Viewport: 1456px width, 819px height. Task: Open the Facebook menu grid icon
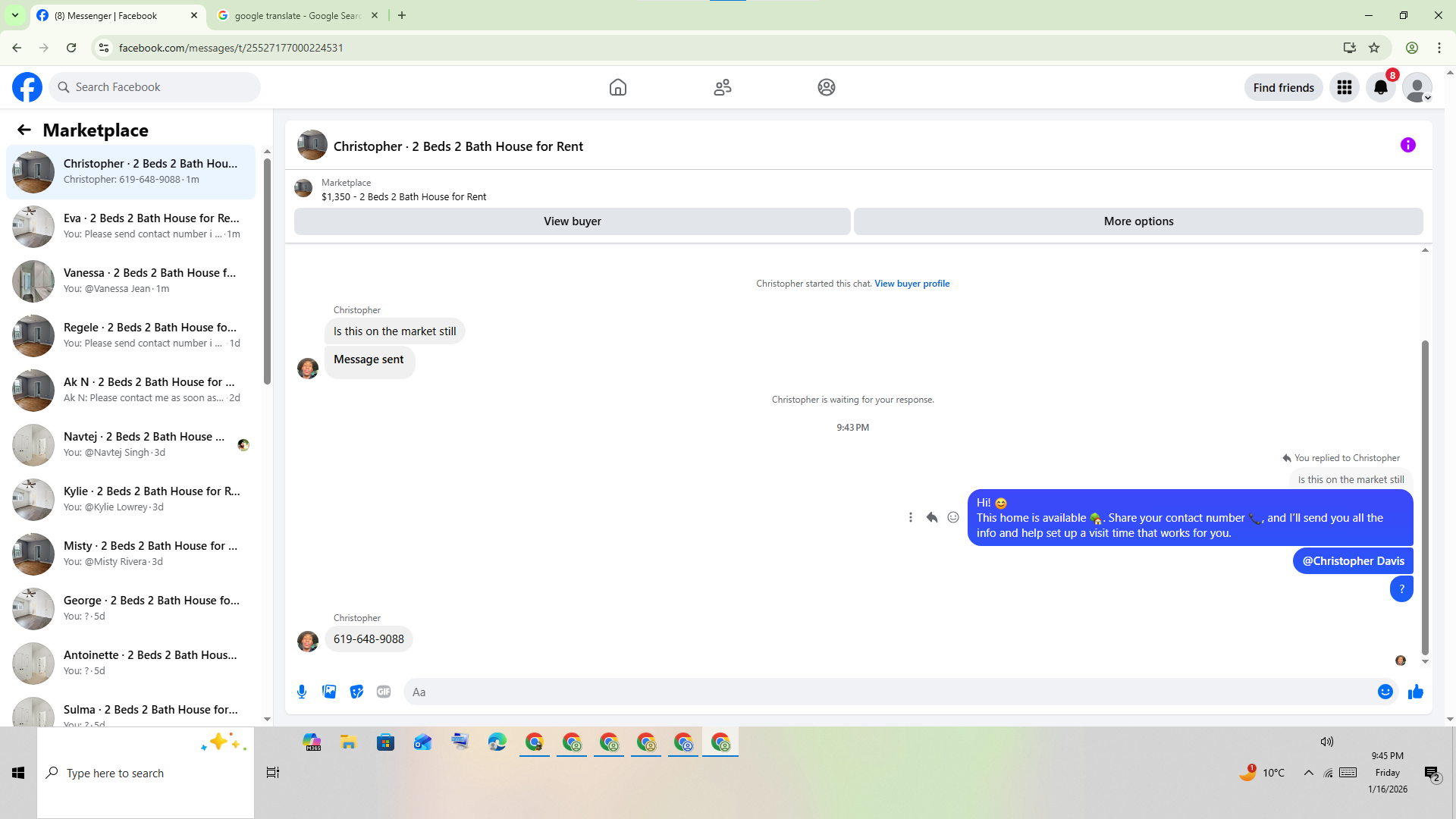(x=1345, y=87)
